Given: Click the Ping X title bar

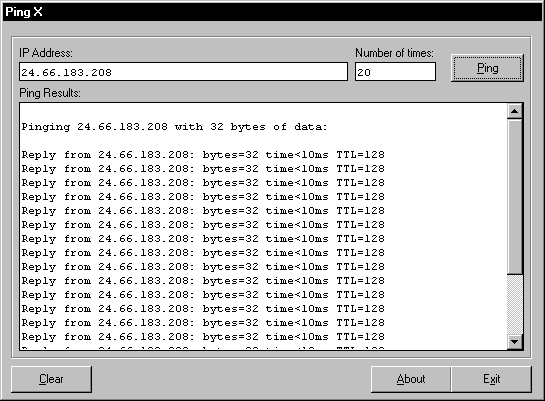Looking at the screenshot, I should click(x=272, y=12).
